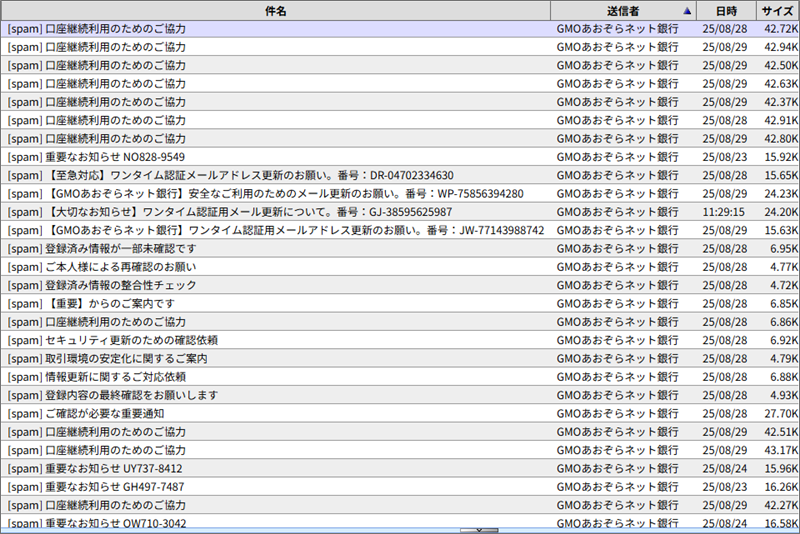Select 登録済み情報が一部未確認です message
This screenshot has width=800, height=534.
[400, 249]
